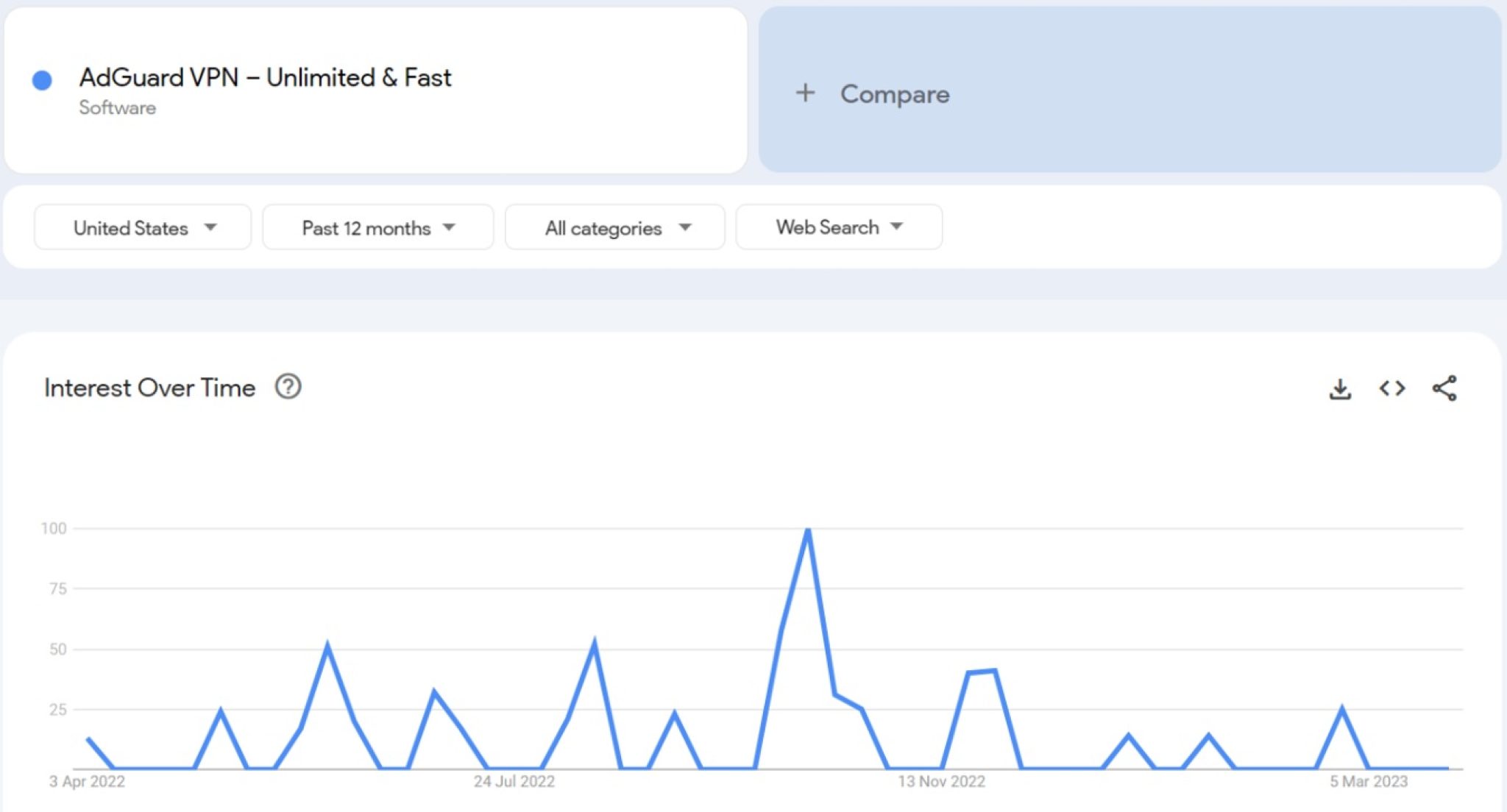Viewport: 1507px width, 812px height.
Task: Share the Interest Over Time chart
Action: (1444, 388)
